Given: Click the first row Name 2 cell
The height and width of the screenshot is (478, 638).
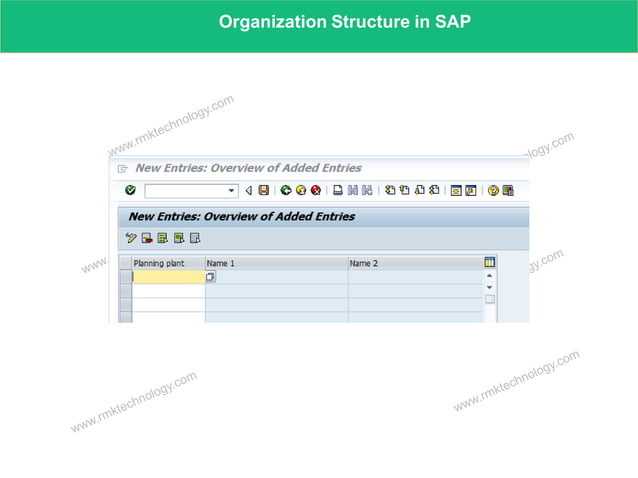Looking at the screenshot, I should [x=415, y=277].
